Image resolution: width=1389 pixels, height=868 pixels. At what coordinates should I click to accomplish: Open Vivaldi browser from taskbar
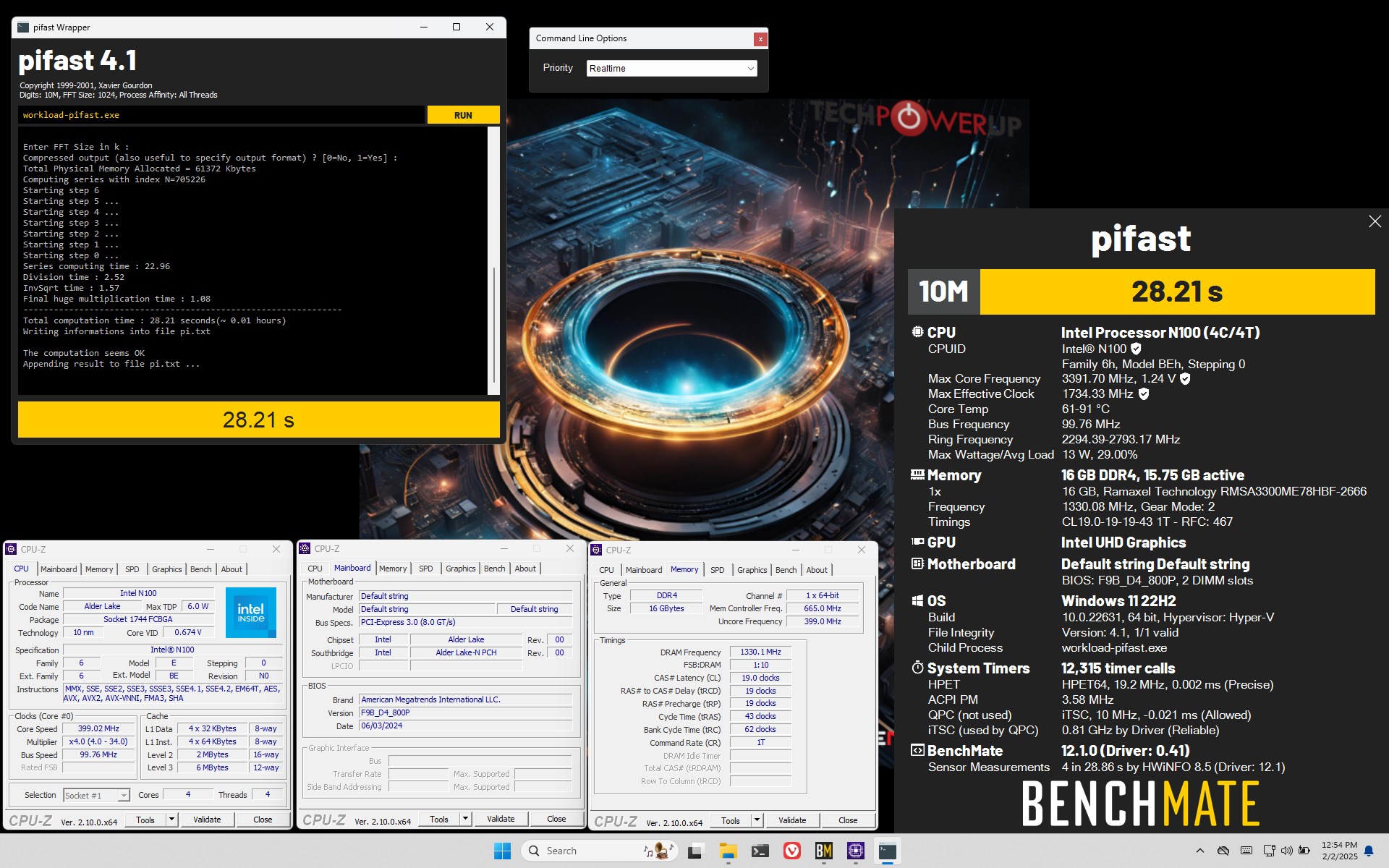click(792, 851)
